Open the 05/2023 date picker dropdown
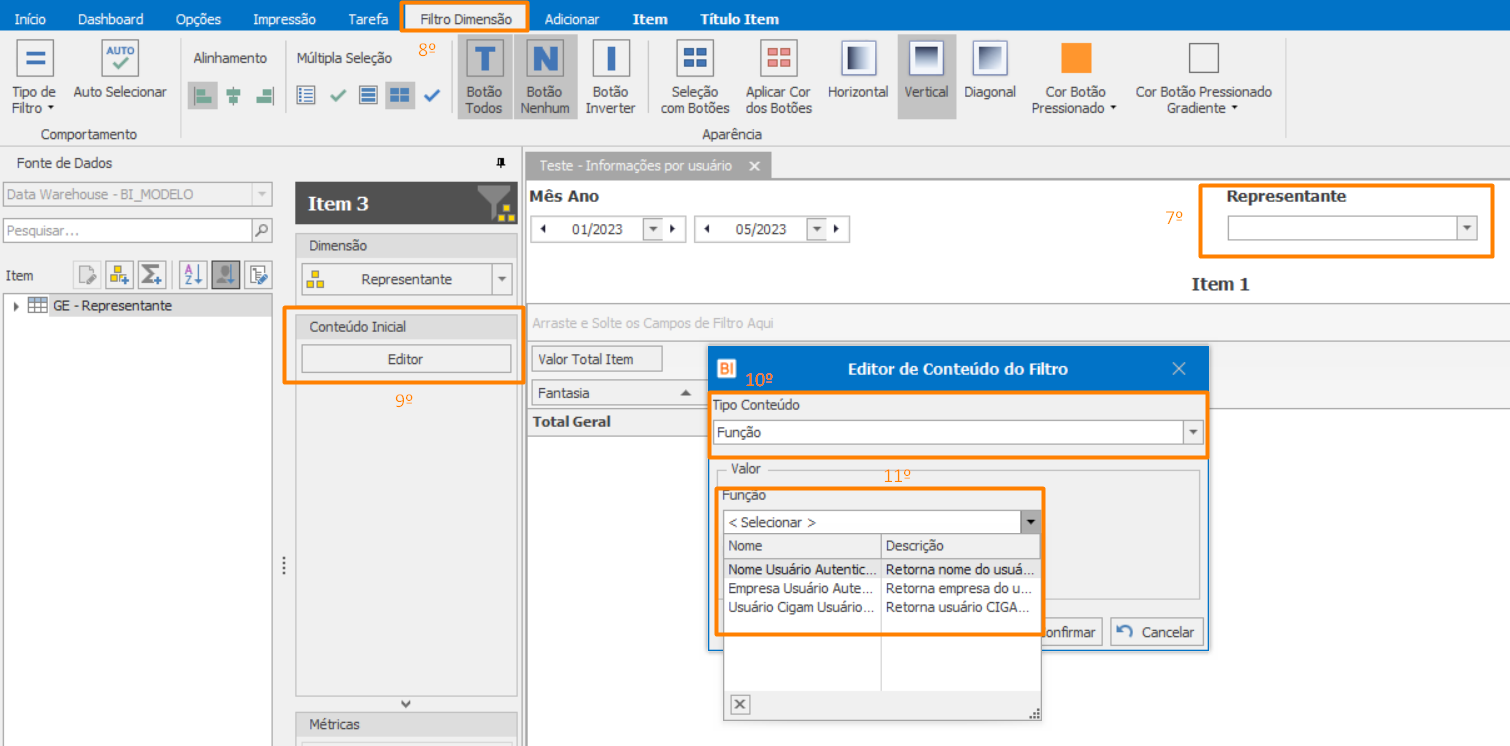The image size is (1510, 746). (x=817, y=229)
